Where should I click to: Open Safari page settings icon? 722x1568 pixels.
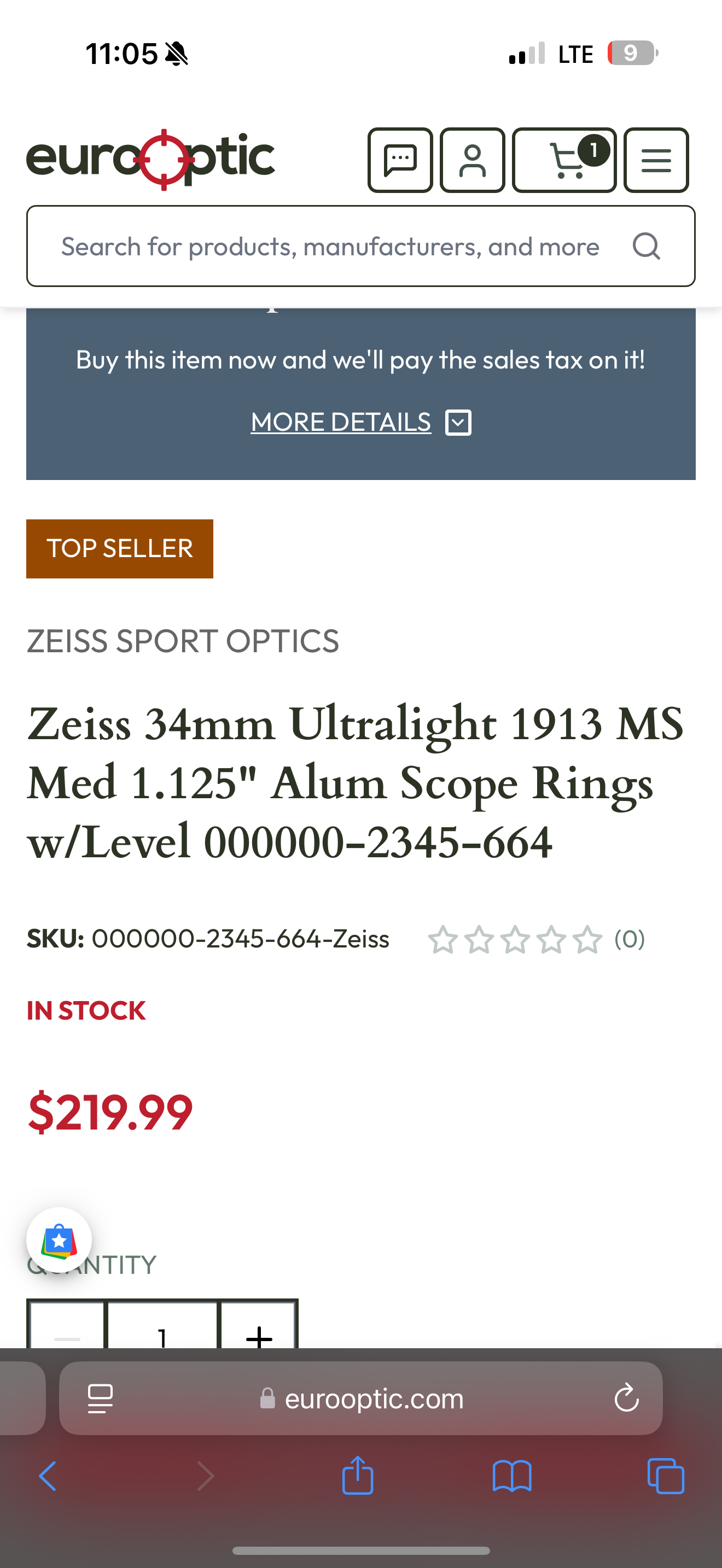coord(101,1398)
